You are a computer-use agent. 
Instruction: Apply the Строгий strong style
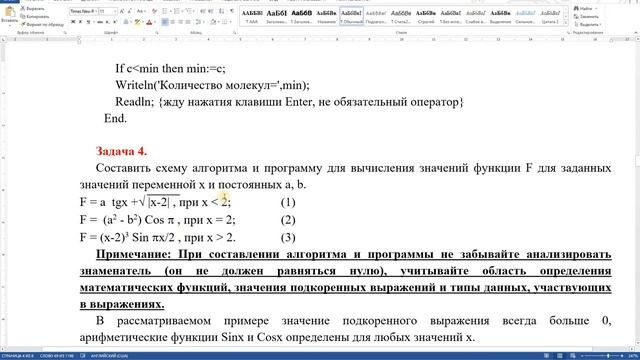[426, 17]
